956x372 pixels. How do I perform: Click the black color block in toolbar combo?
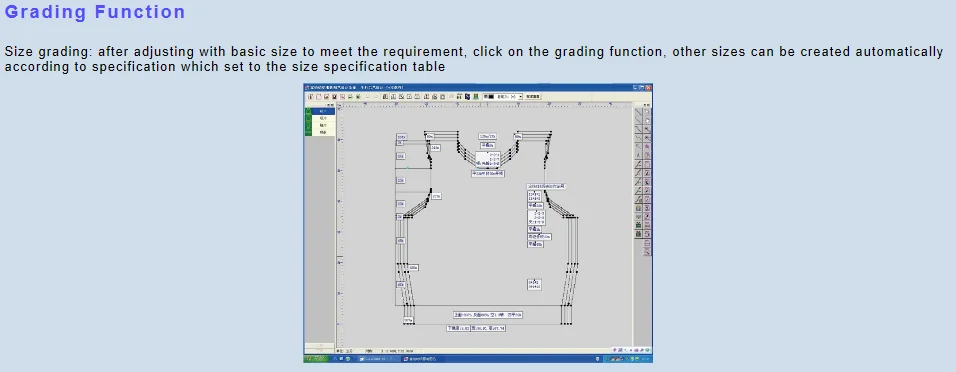coord(491,96)
